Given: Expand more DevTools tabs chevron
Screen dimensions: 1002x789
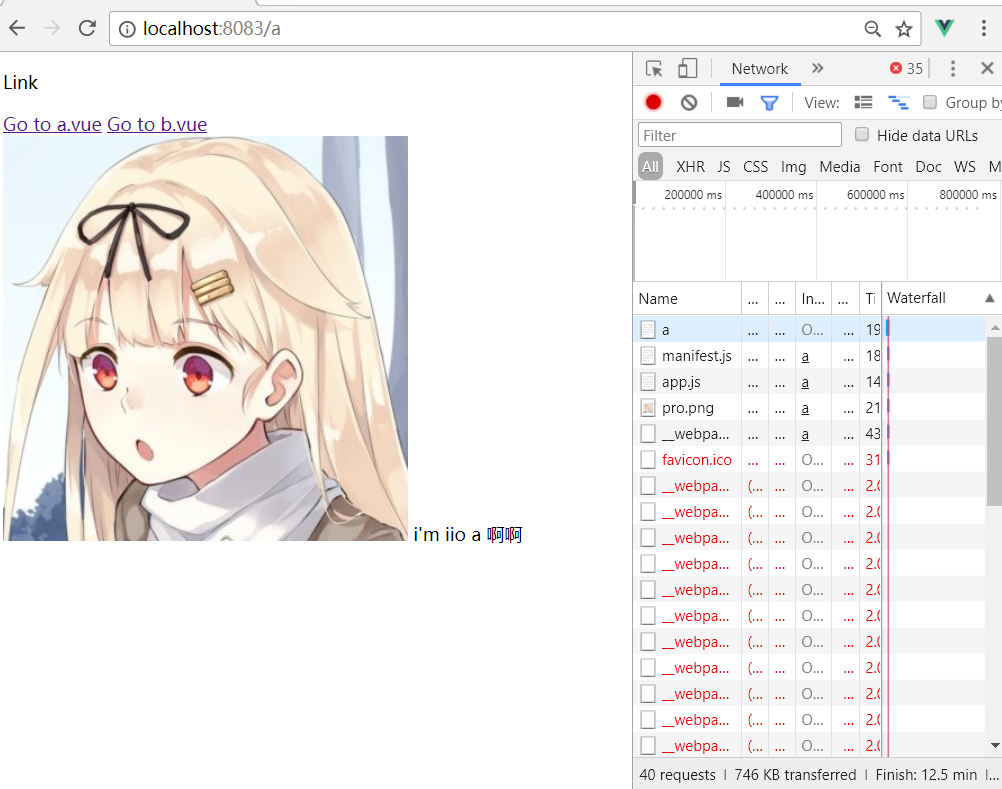Looking at the screenshot, I should (817, 69).
